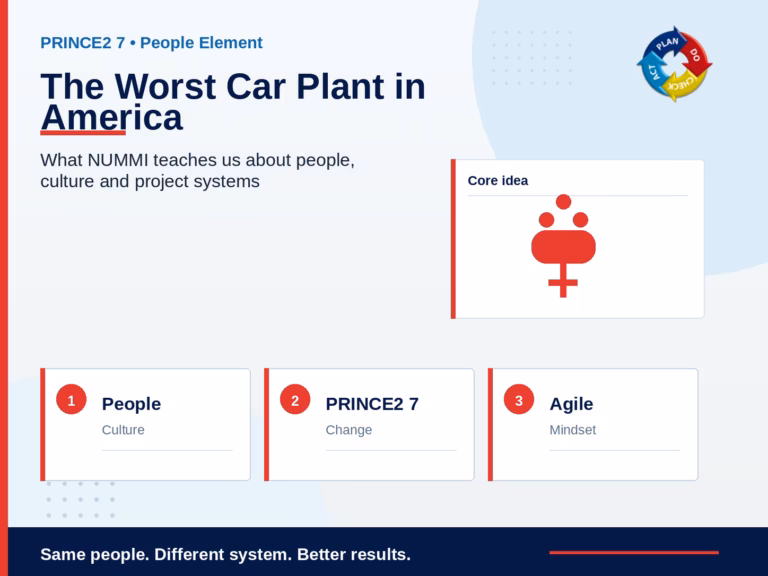
Task: Click the 'Agile' card title
Action: (571, 404)
